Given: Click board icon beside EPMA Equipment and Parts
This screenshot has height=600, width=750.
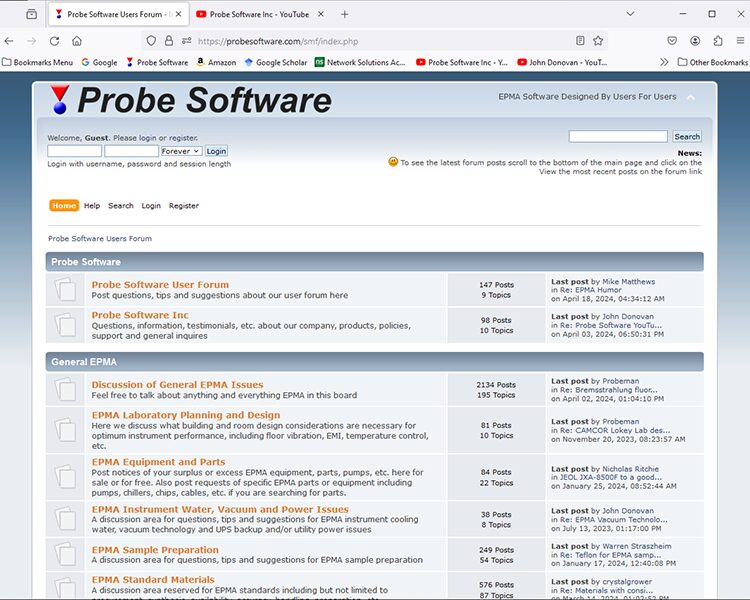Looking at the screenshot, I should click(65, 477).
